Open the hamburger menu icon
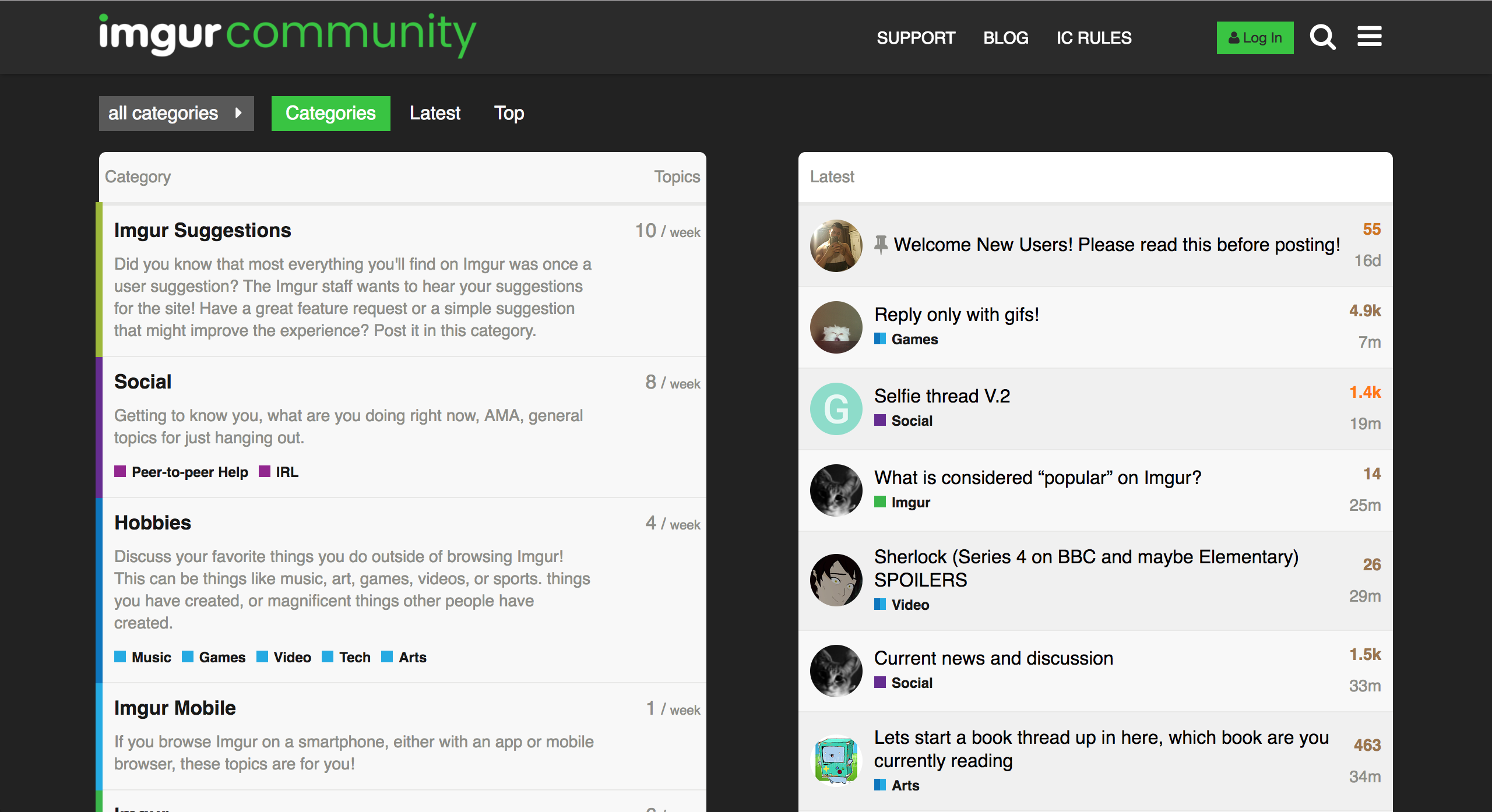1492x812 pixels. (x=1370, y=37)
